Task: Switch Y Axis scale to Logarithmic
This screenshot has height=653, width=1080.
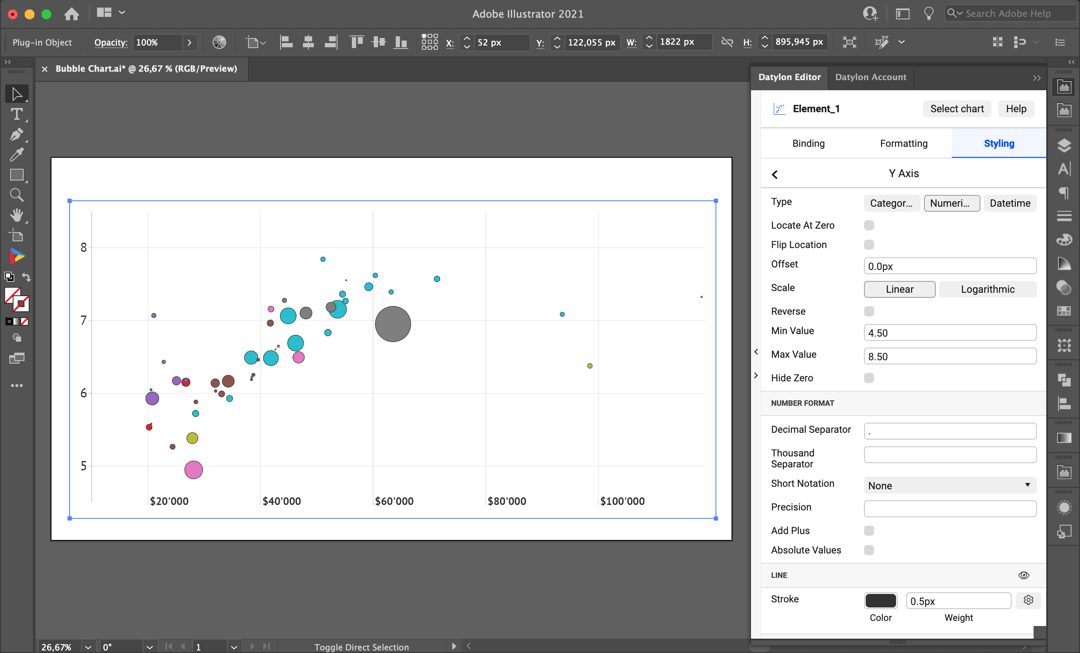Action: [986, 289]
